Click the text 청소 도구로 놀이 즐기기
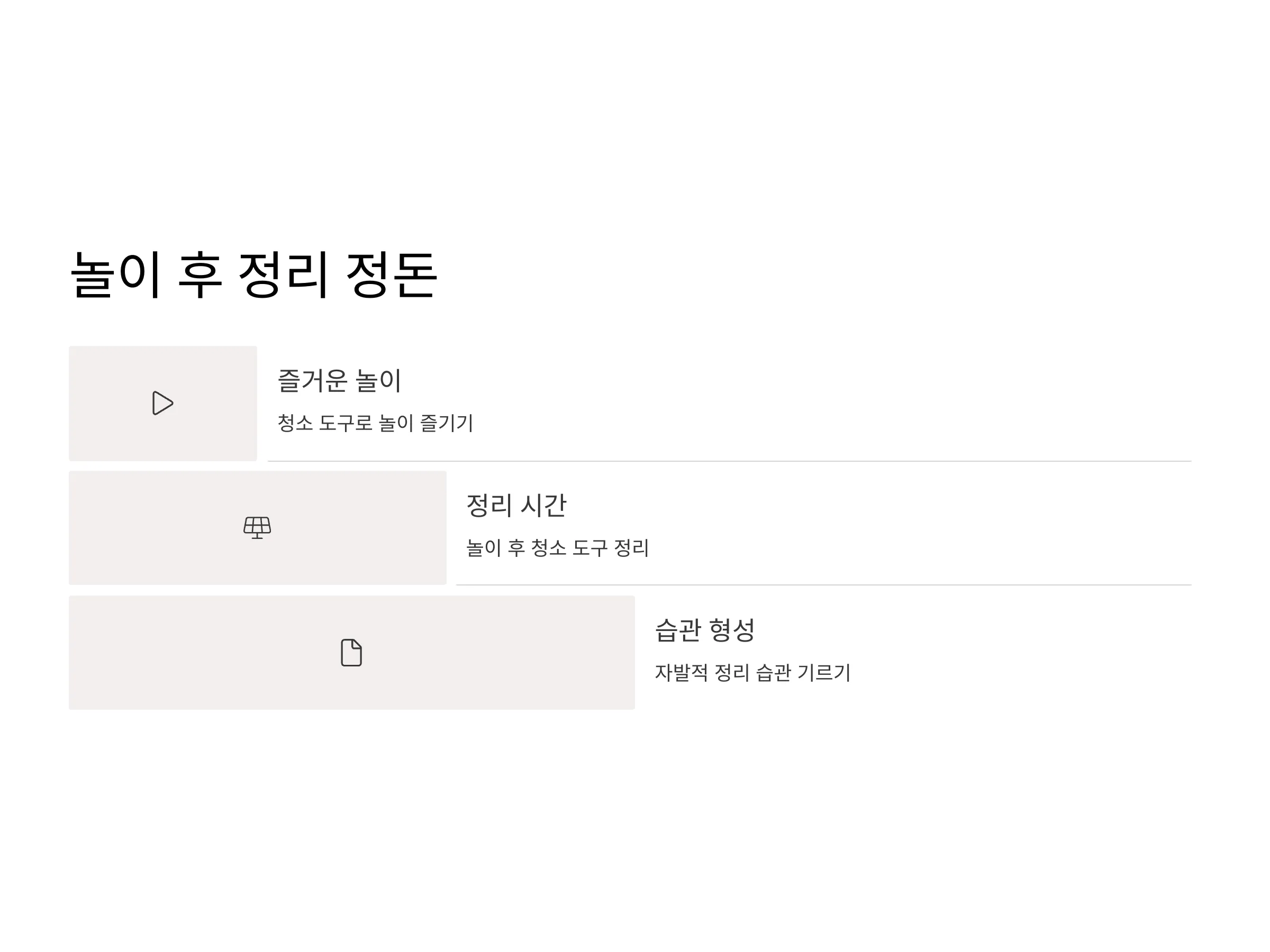 click(376, 423)
